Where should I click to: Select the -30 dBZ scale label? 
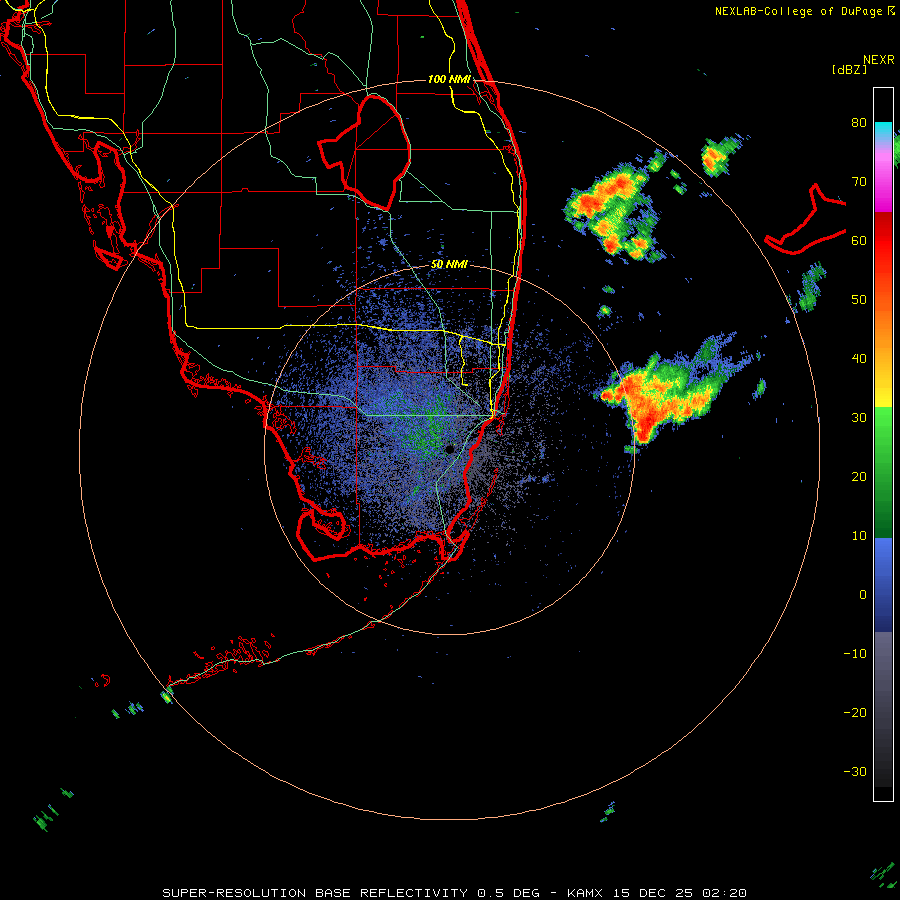click(x=855, y=772)
